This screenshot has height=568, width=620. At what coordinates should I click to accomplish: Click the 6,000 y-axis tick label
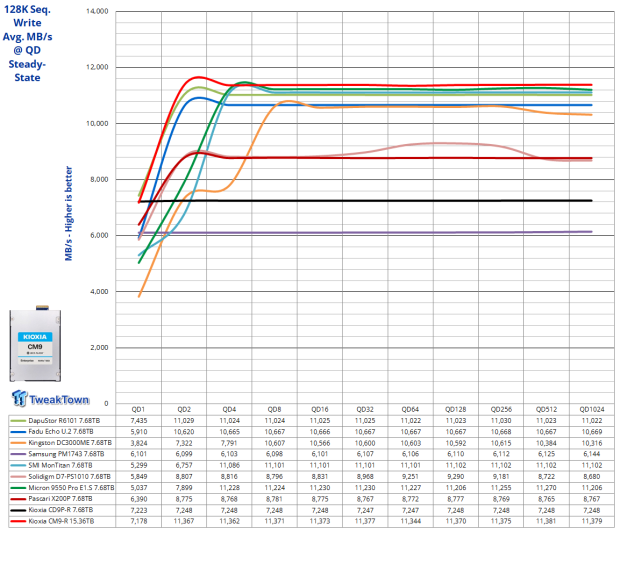pos(99,235)
